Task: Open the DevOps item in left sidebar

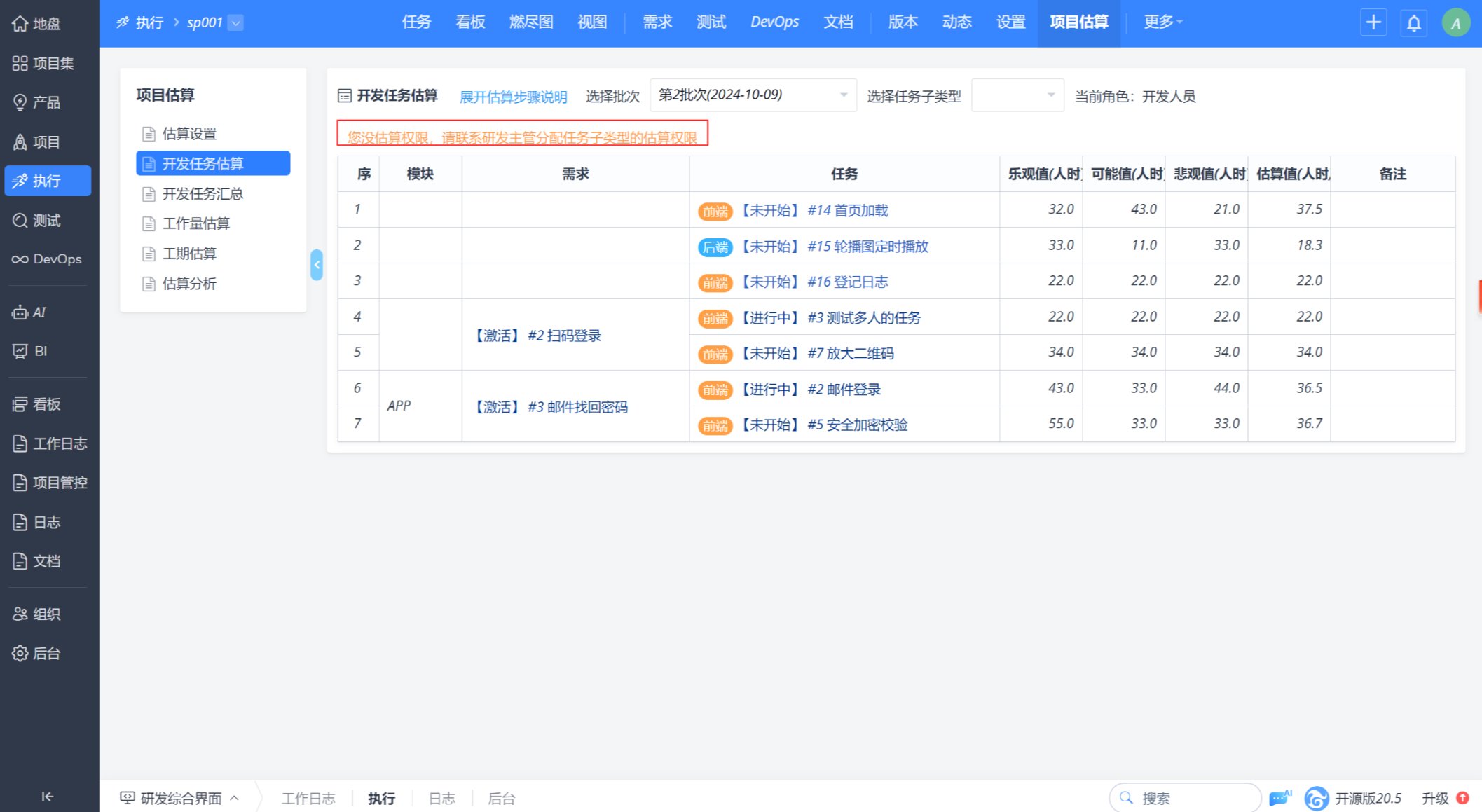Action: 47,259
